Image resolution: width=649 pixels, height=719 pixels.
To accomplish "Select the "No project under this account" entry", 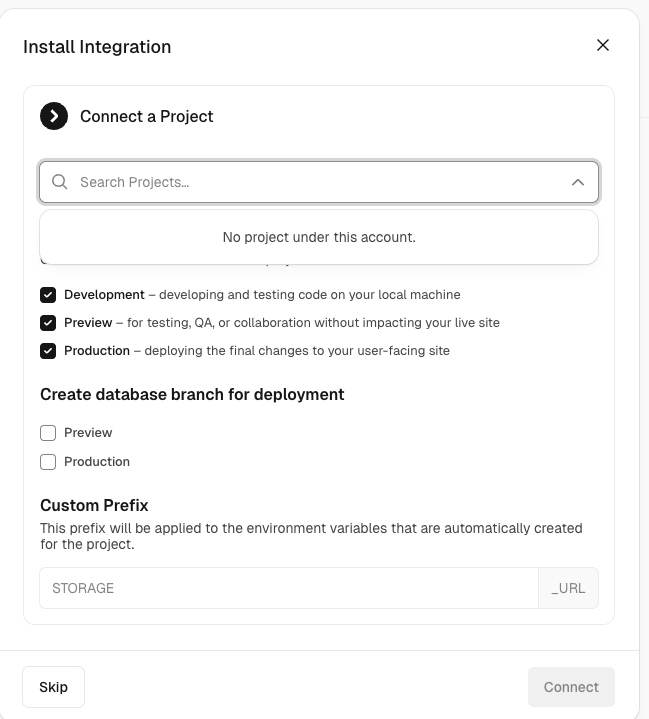I will 319,237.
